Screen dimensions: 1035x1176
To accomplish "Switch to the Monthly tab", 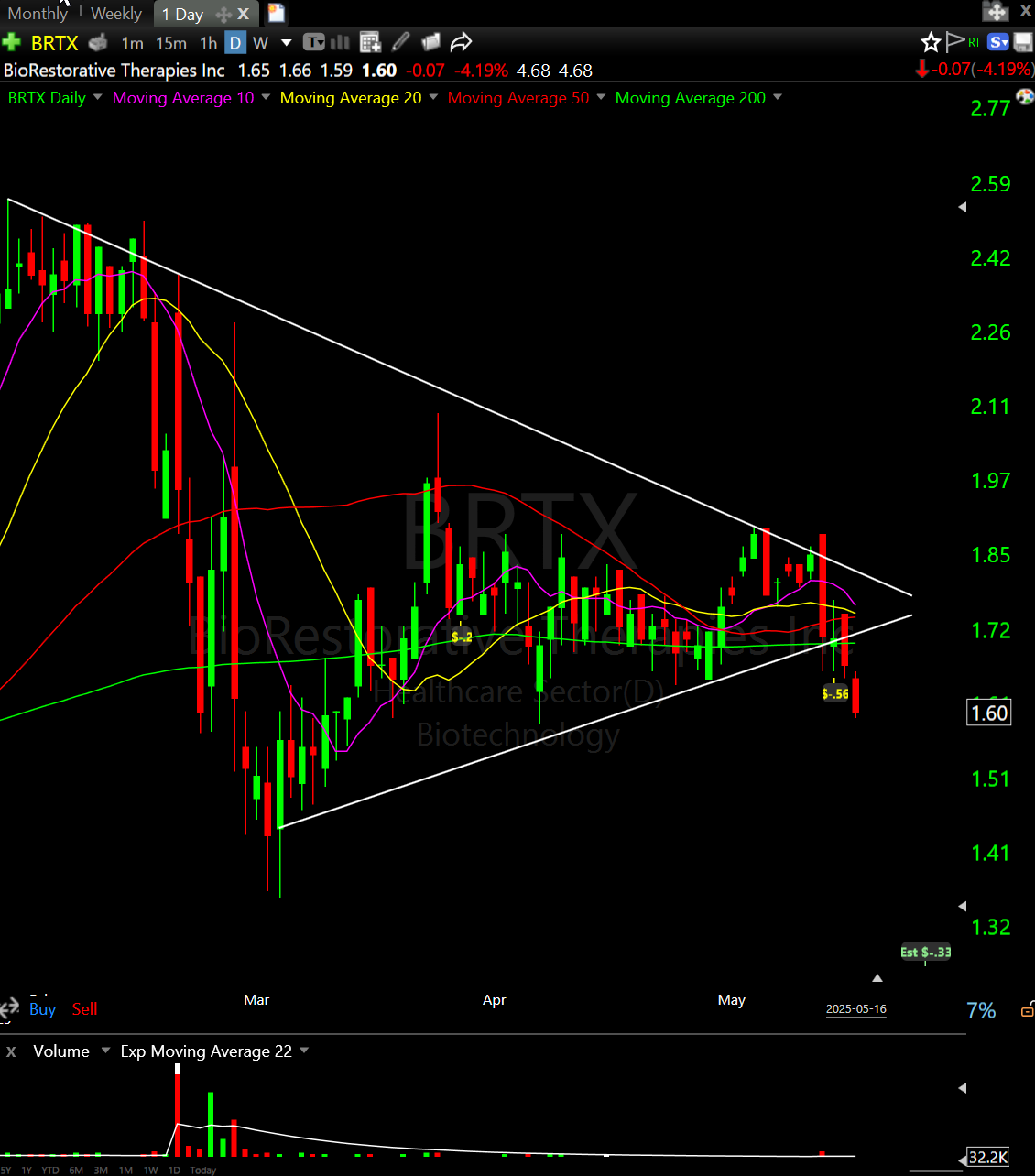I will (38, 14).
